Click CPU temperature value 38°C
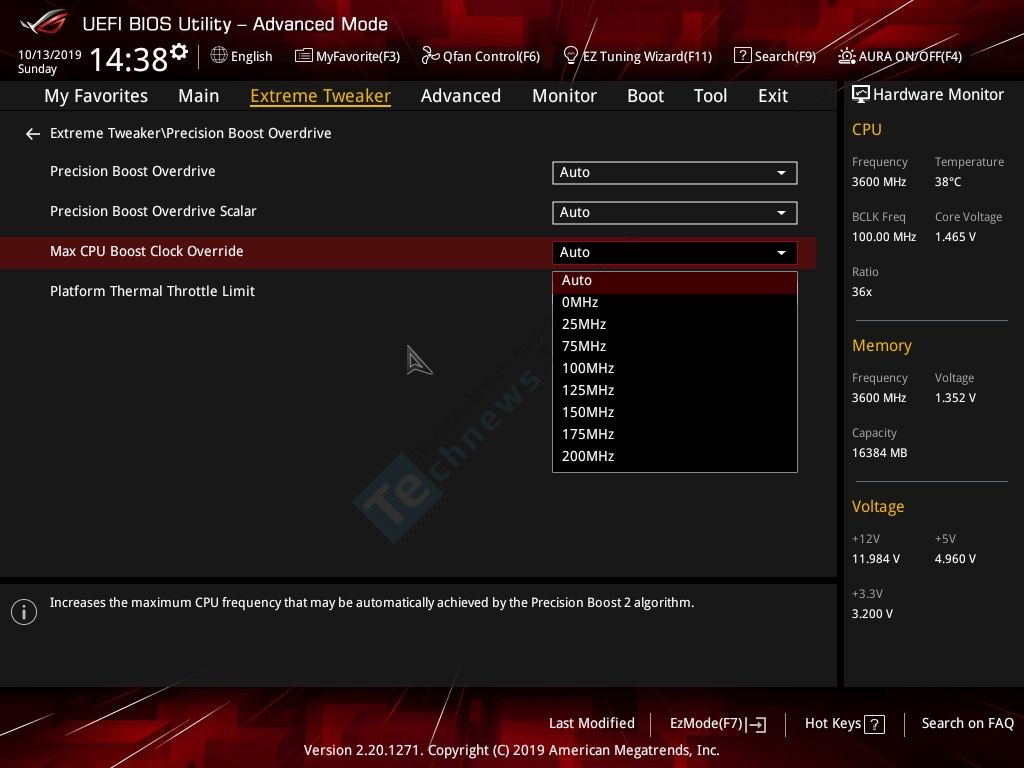Image resolution: width=1024 pixels, height=768 pixels. 948,182
